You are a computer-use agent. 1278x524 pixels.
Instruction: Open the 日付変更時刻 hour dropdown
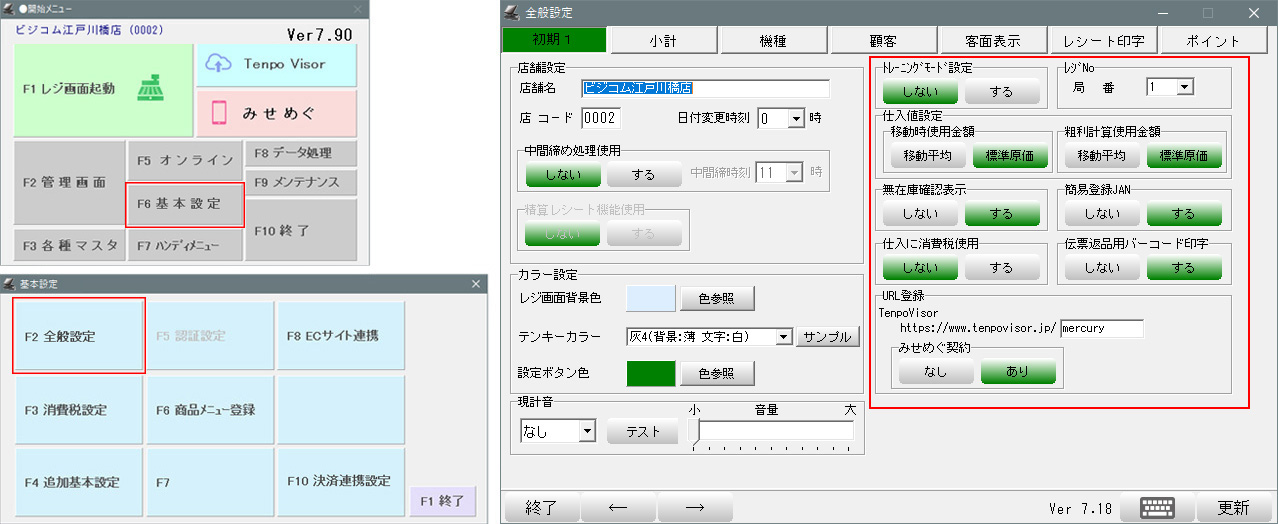point(797,118)
